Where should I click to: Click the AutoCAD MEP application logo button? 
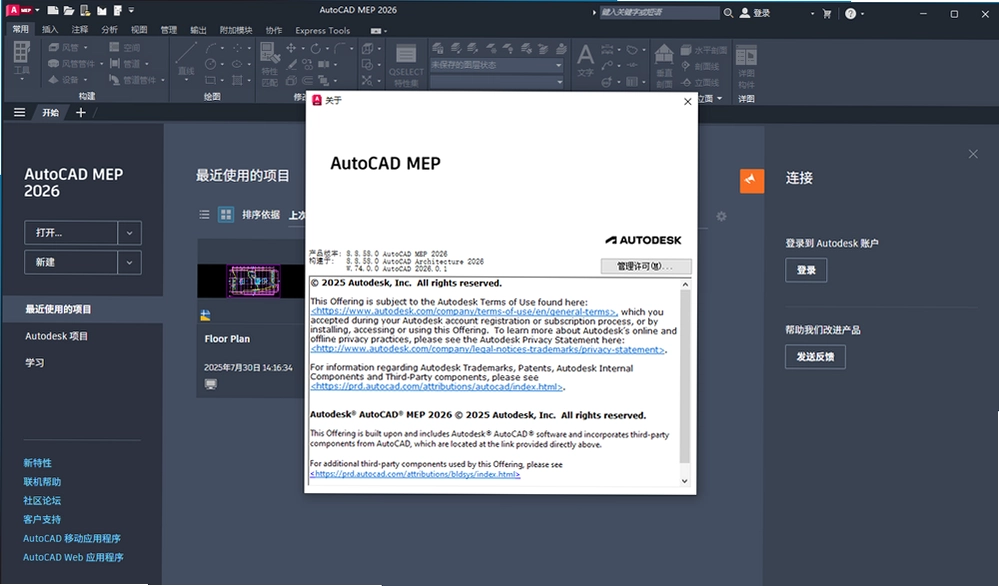[x=18, y=10]
